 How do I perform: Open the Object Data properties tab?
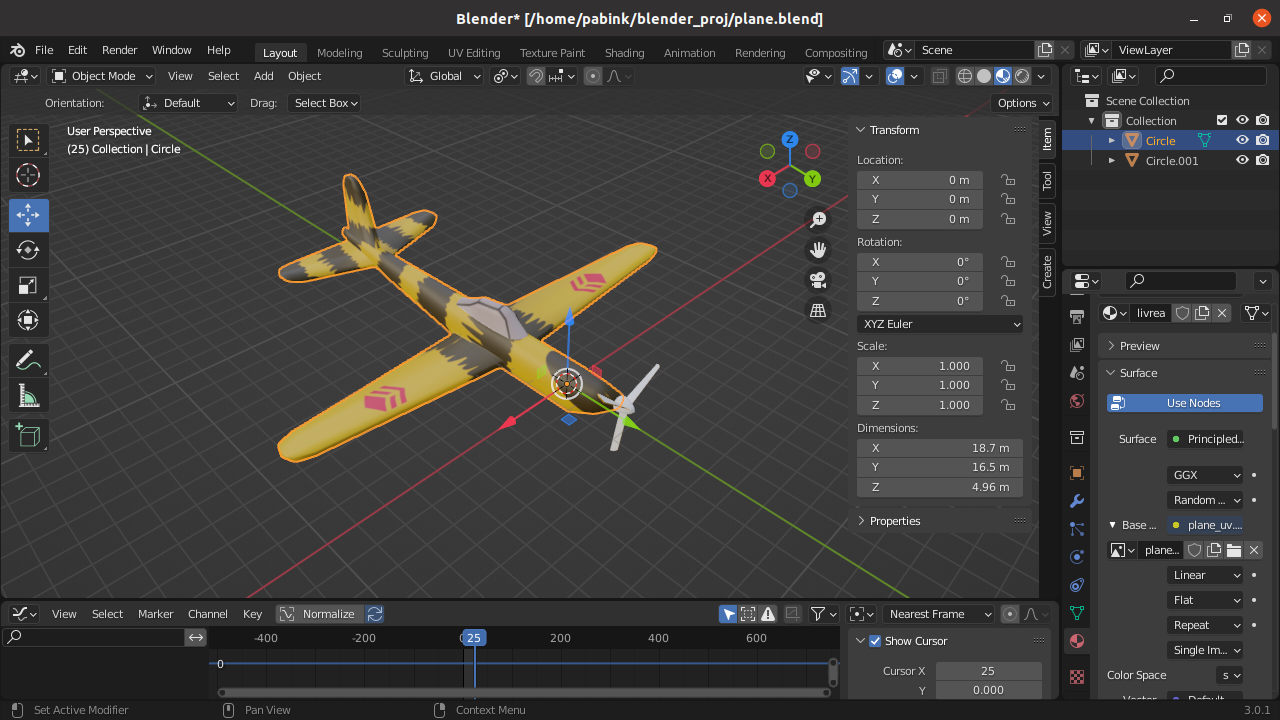coord(1077,613)
